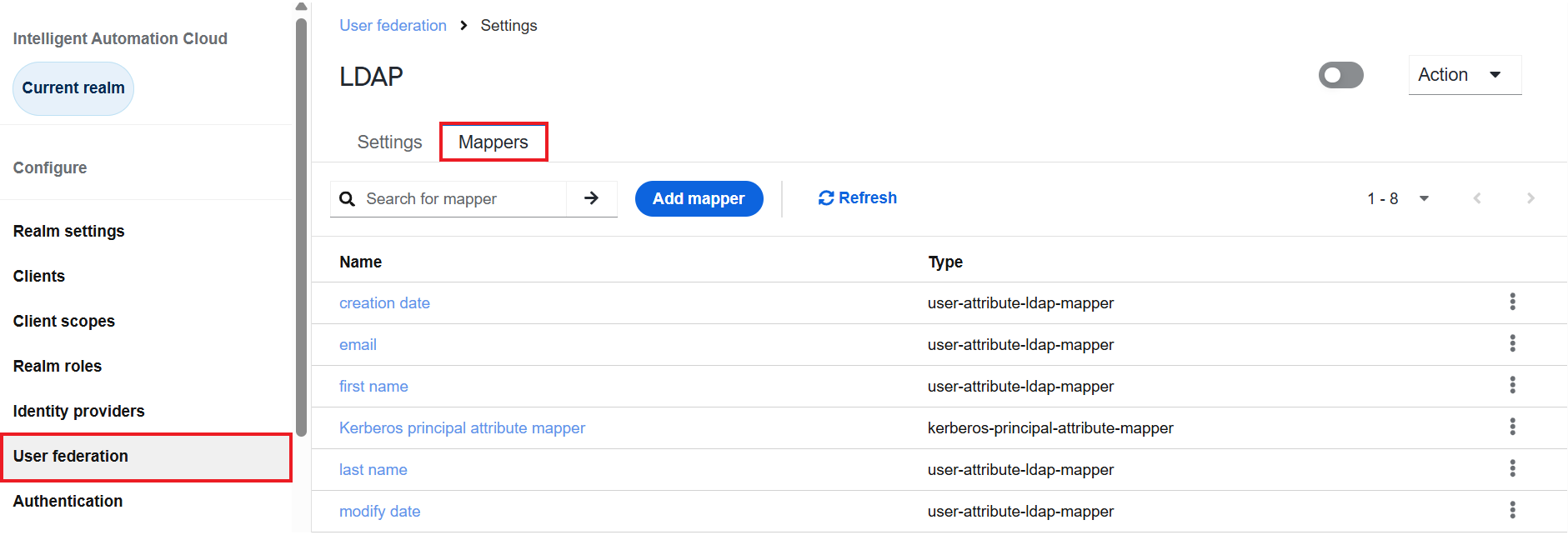Open Kerberos principal attribute mapper link

[x=462, y=427]
